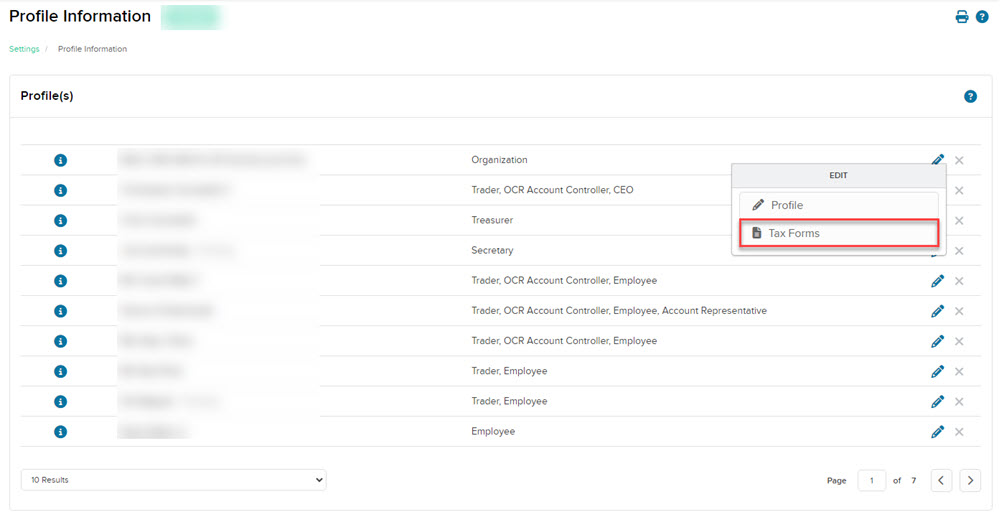Image resolution: width=1000 pixels, height=520 pixels.
Task: Go to the previous page of profiles
Action: coord(941,481)
